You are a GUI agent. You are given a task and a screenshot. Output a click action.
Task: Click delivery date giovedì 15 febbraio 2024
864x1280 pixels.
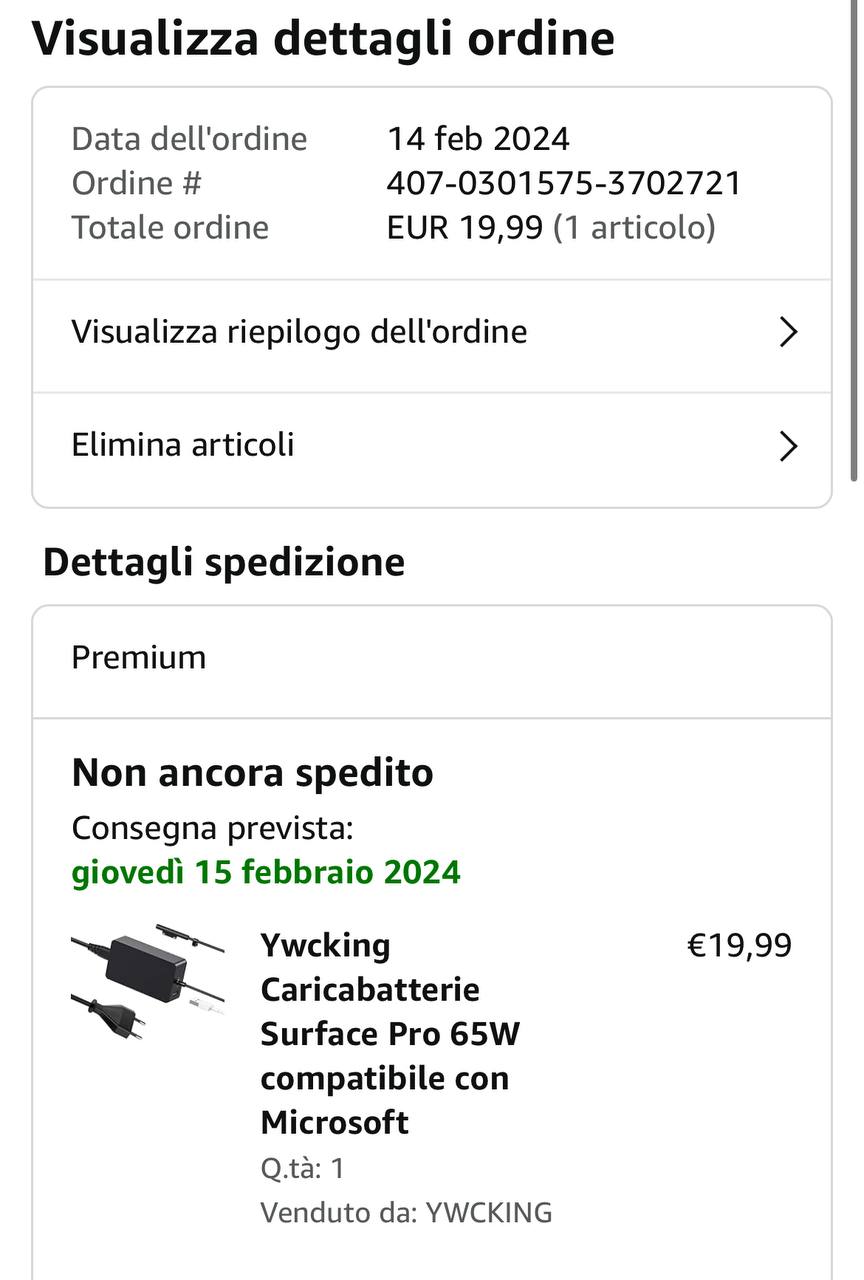tap(266, 871)
